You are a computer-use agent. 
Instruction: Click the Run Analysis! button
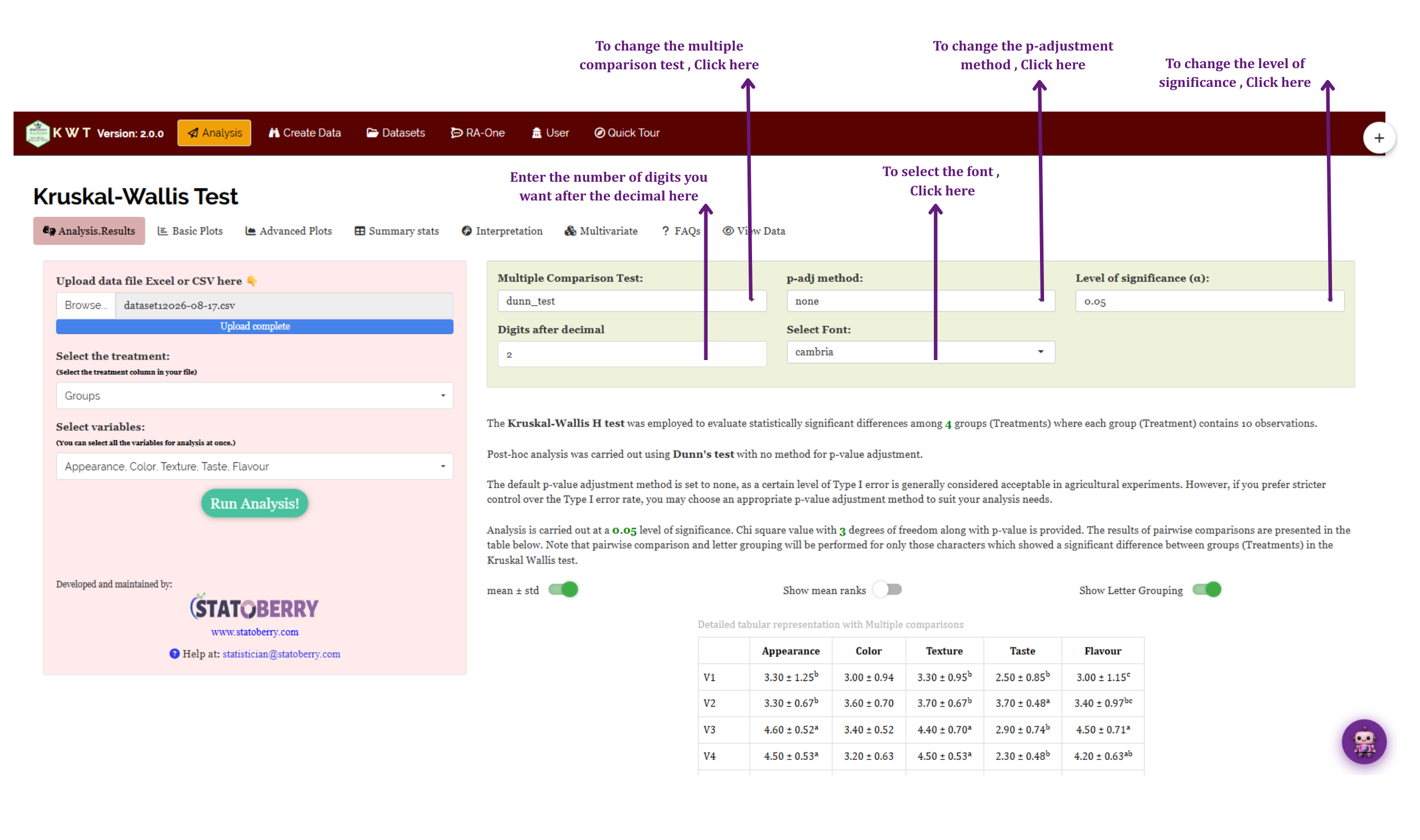coord(254,503)
